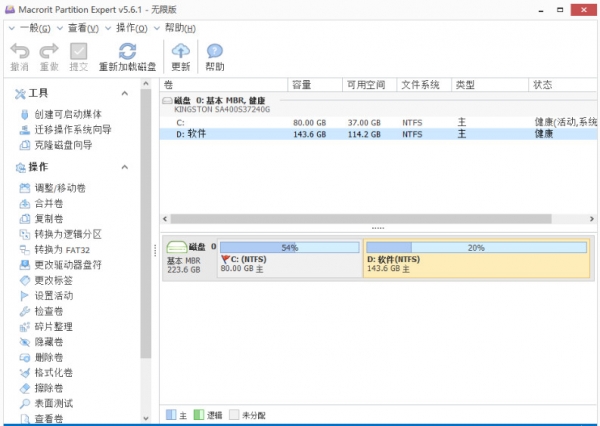Click sidebar scrollbar up arrow

[x=146, y=83]
